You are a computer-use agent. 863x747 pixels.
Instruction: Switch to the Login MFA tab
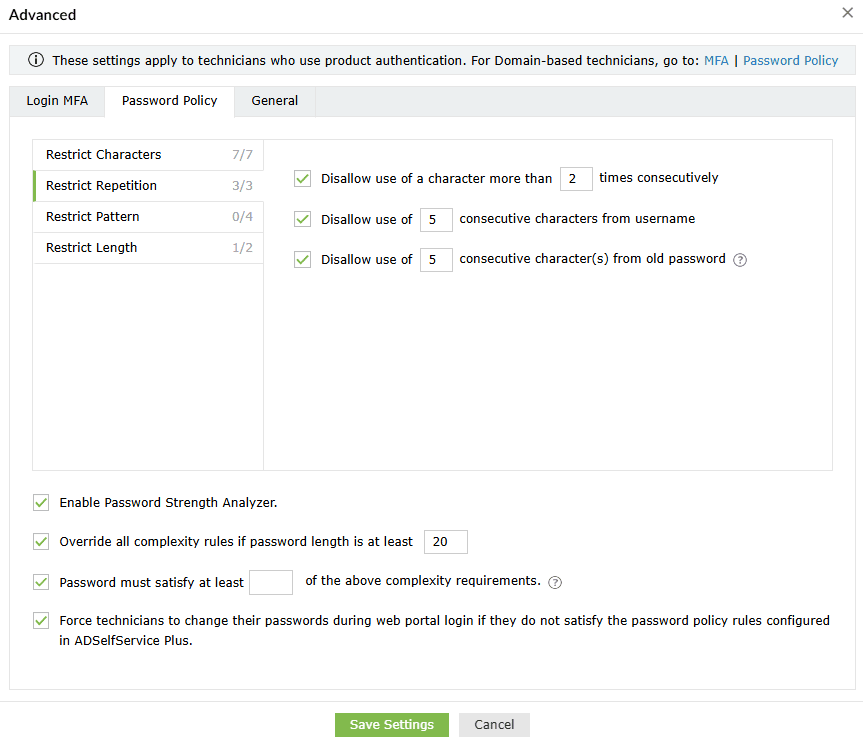coord(57,101)
